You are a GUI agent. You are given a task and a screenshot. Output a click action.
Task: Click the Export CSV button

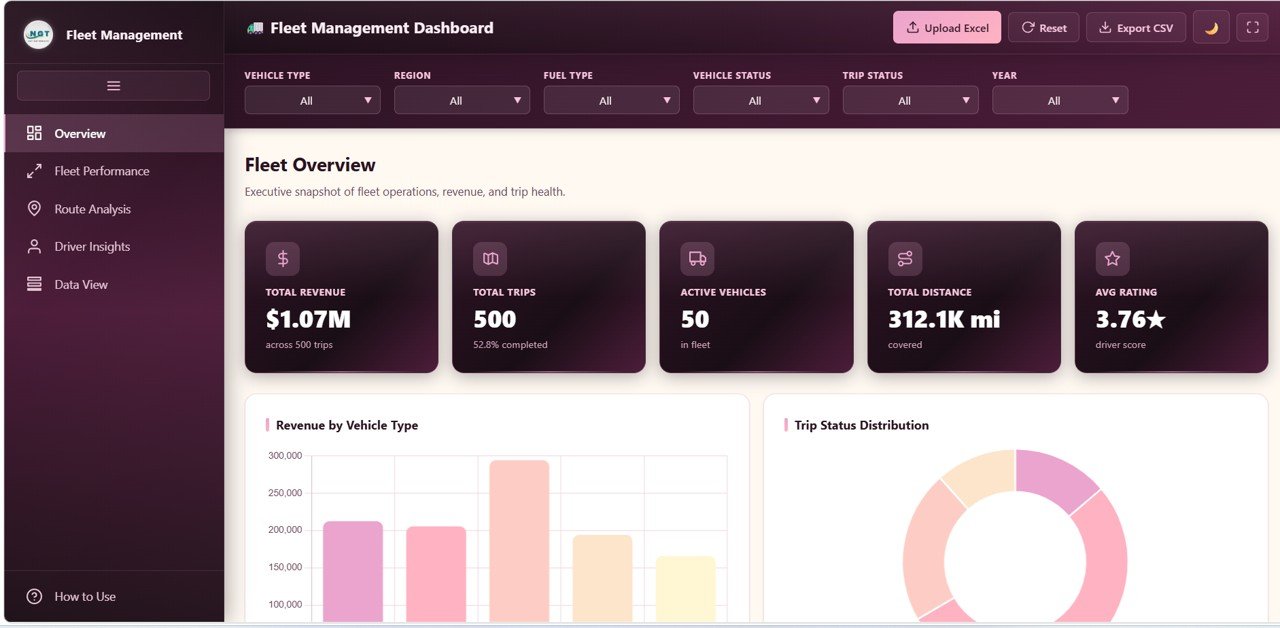tap(1135, 27)
